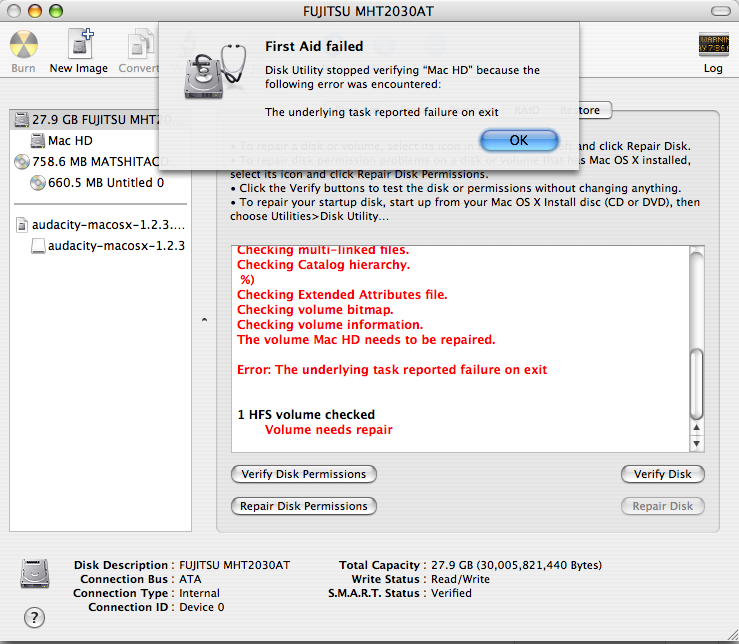Click 'Error: The underlying task reported failure' line

coord(392,370)
